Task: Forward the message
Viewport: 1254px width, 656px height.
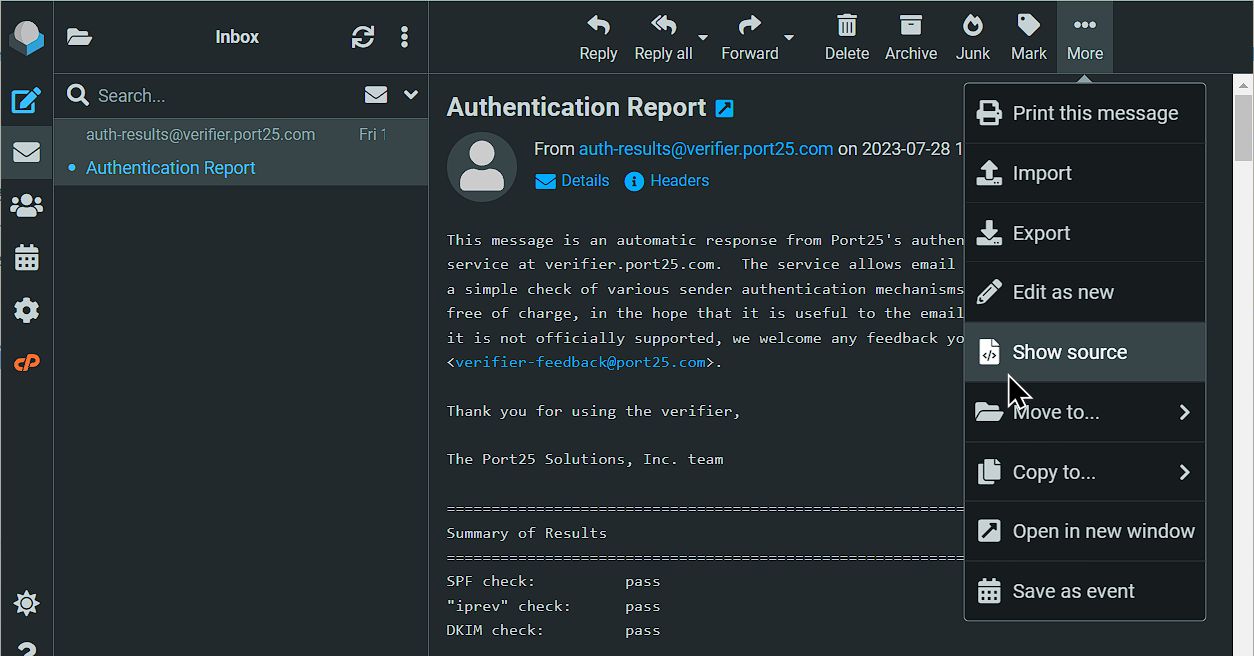Action: coord(750,37)
